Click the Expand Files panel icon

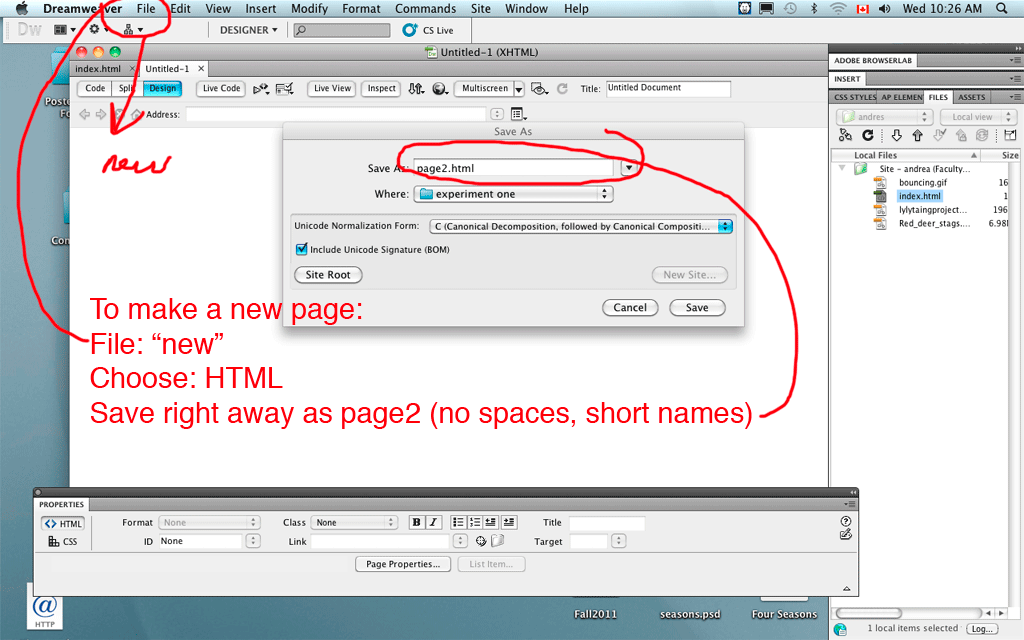1010,135
